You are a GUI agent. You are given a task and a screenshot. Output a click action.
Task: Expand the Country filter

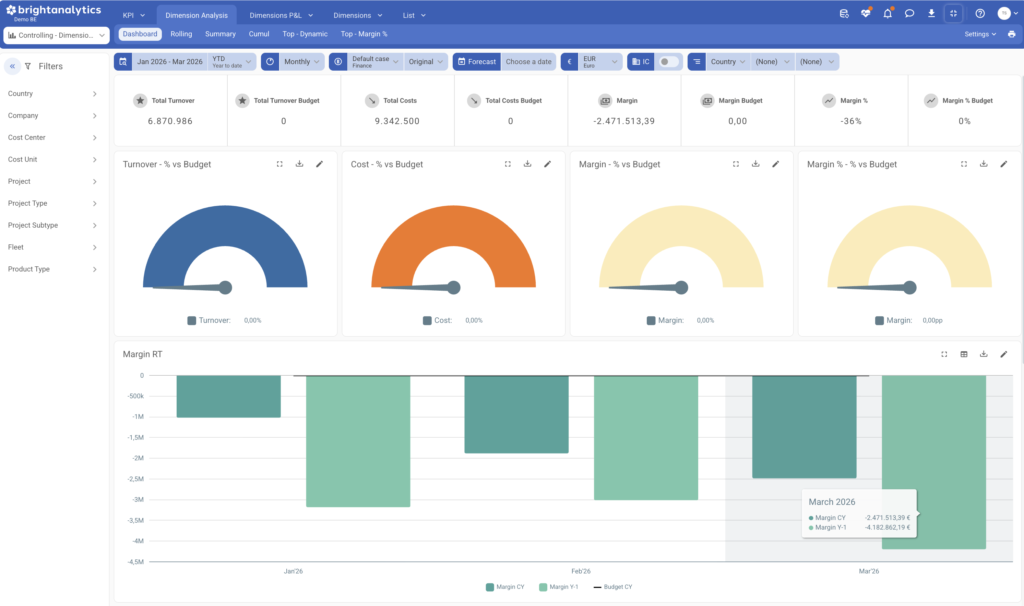pyautogui.click(x=52, y=93)
